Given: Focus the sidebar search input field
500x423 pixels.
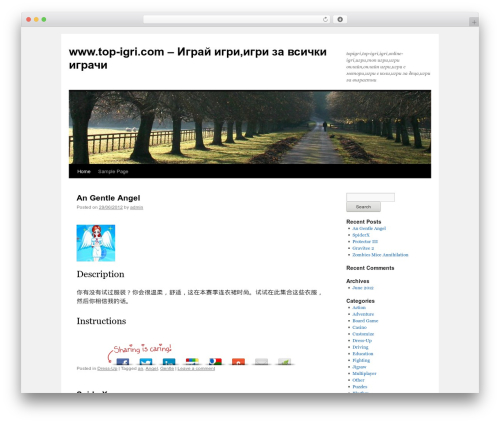Looking at the screenshot, I should tap(370, 197).
